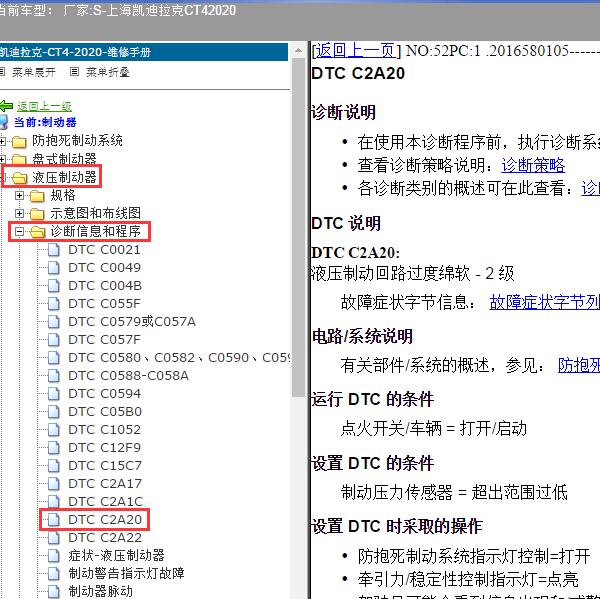Click document icon for DTC C0021
Screen dimensions: 600x599
[54, 250]
